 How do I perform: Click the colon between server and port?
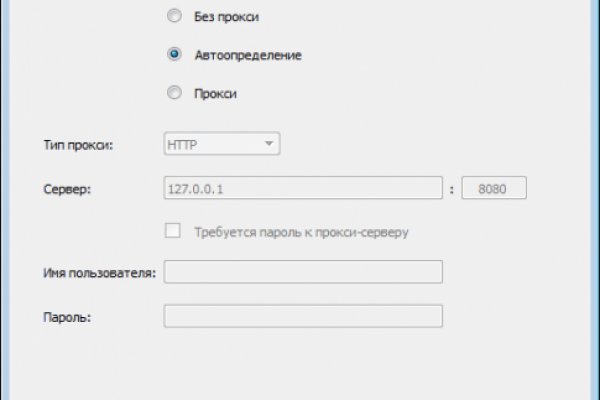(x=451, y=189)
